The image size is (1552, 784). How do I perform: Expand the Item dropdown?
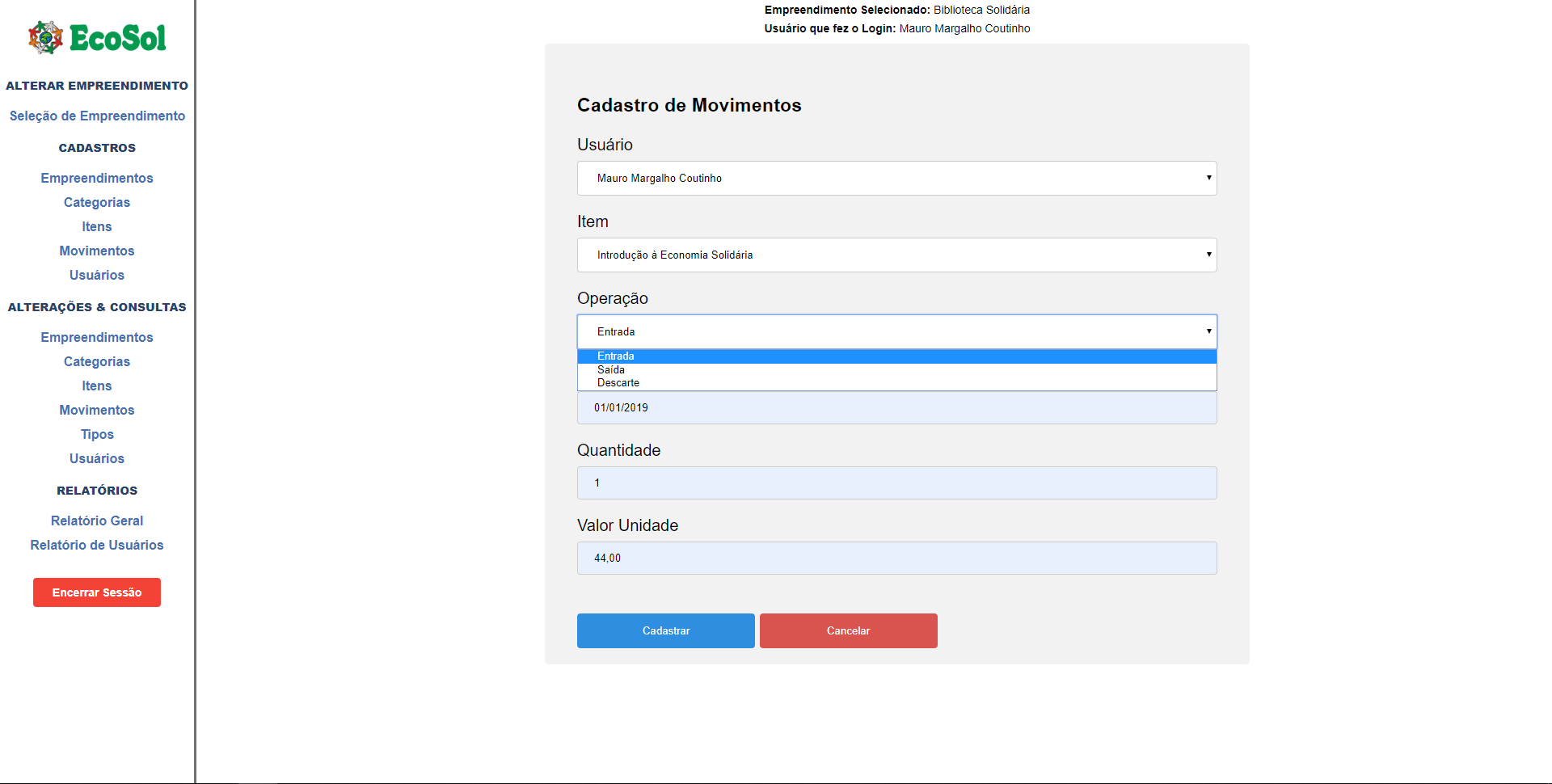click(896, 255)
